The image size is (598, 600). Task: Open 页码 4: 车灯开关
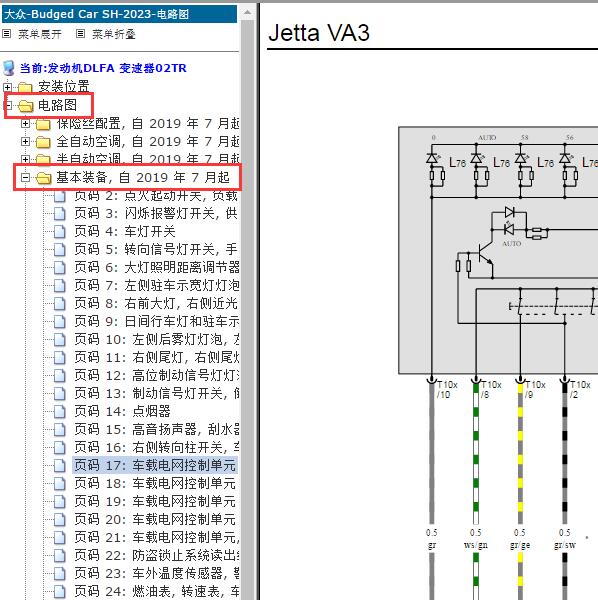[x=125, y=231]
